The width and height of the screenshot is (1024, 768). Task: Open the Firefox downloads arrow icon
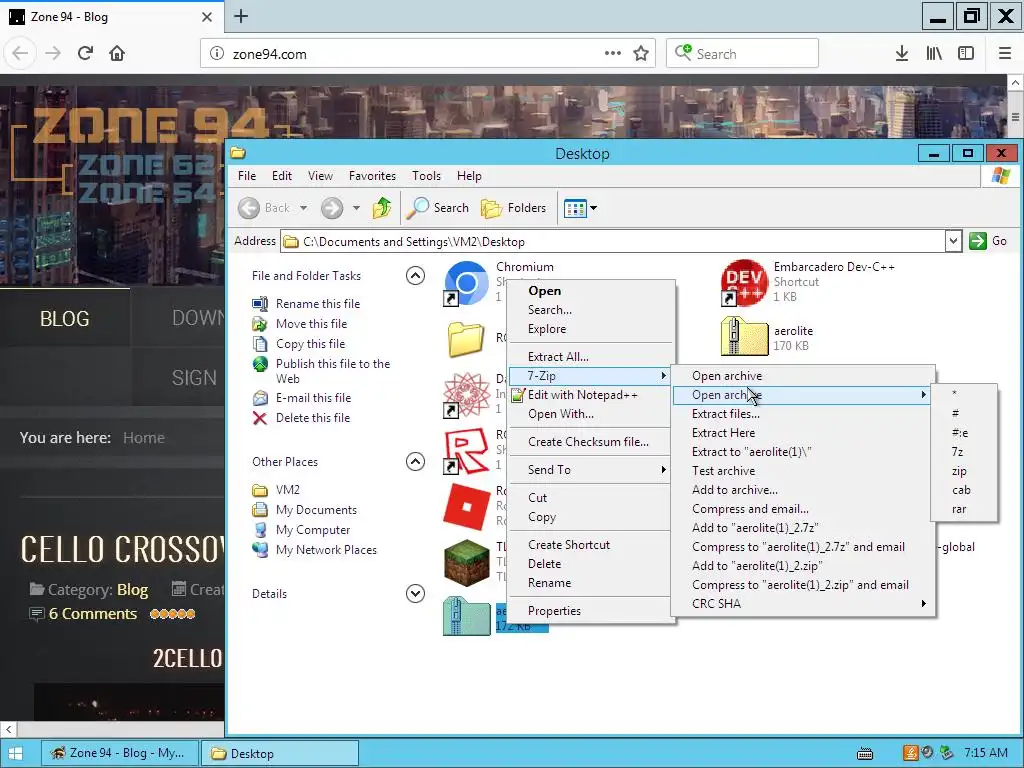902,54
